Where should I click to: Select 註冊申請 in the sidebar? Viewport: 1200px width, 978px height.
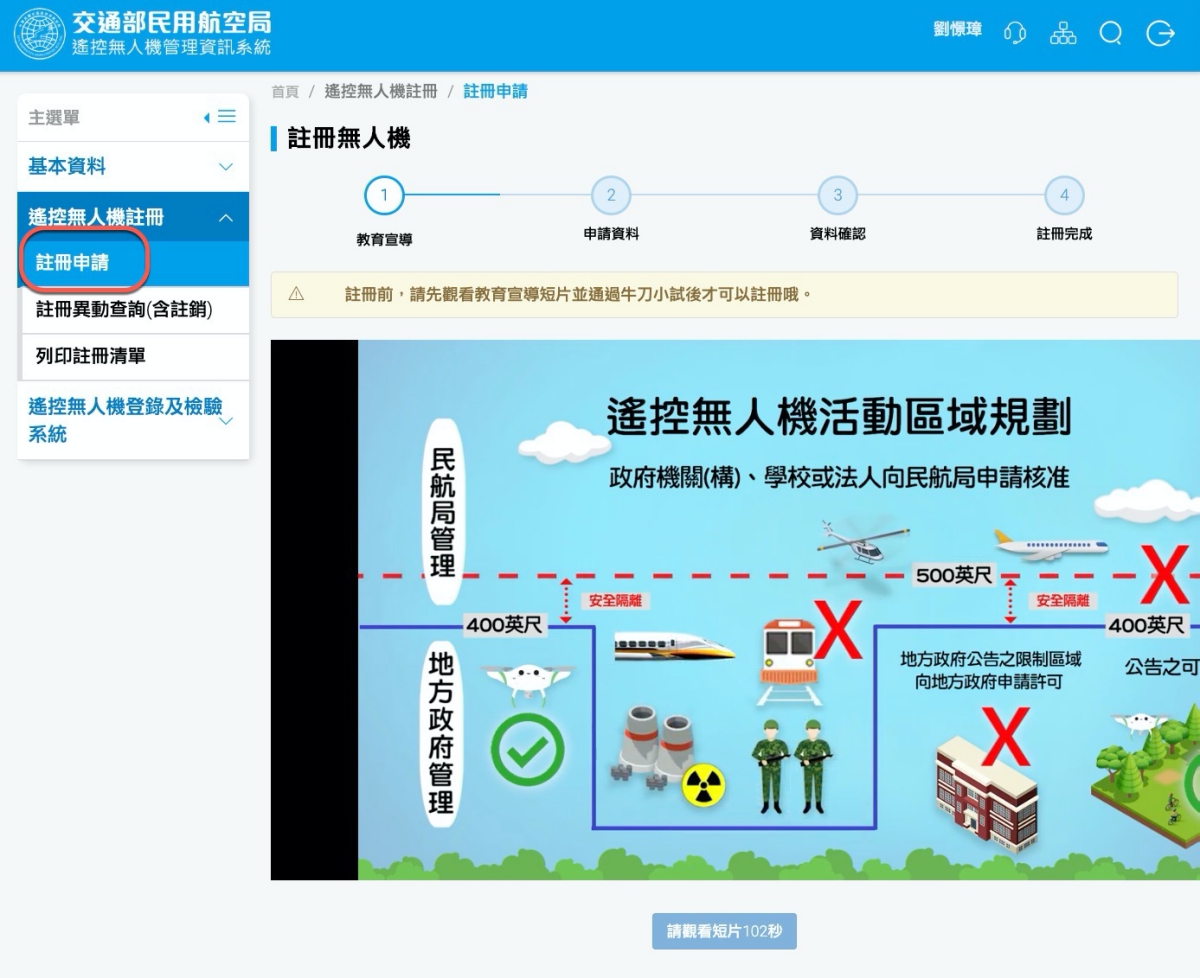(x=133, y=264)
